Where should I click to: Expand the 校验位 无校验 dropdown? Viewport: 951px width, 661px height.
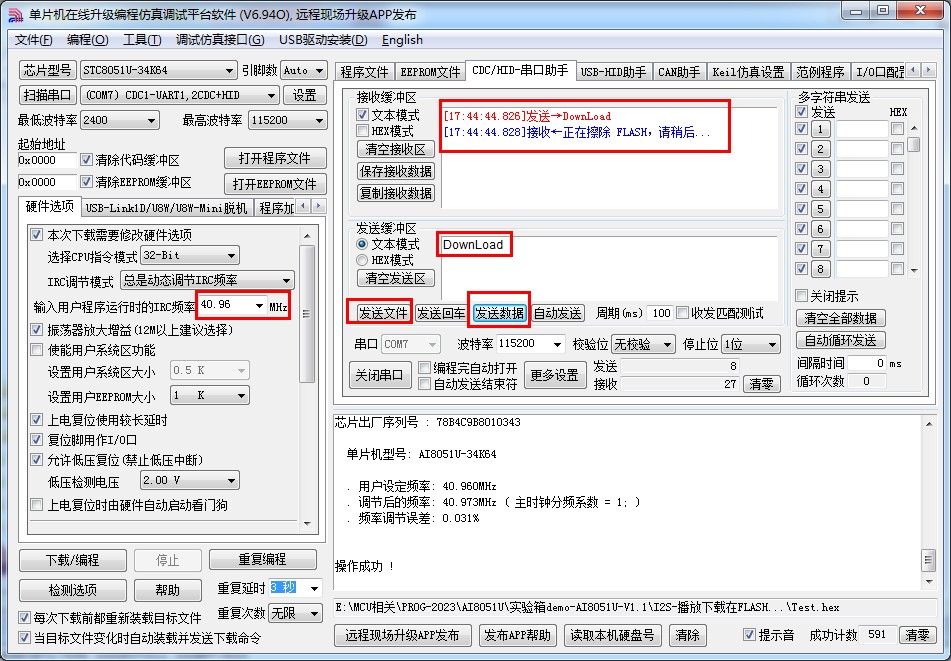tap(667, 344)
